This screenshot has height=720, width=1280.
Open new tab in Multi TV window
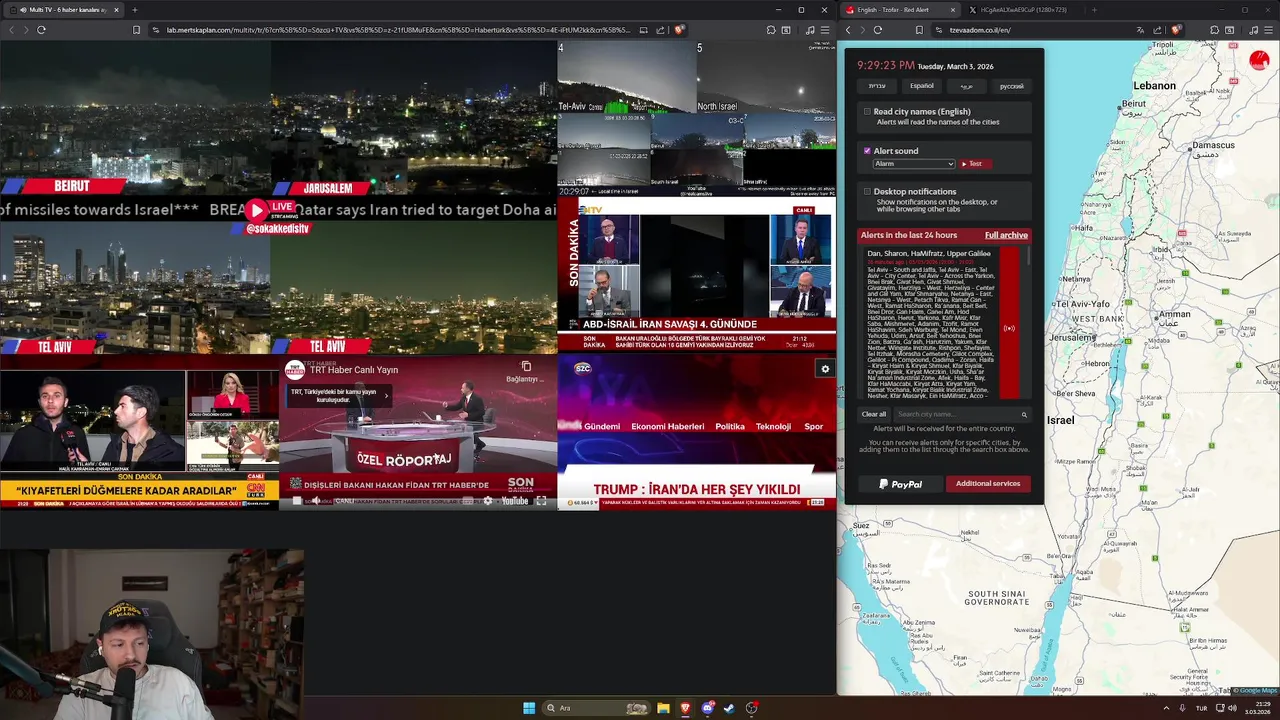coord(135,10)
